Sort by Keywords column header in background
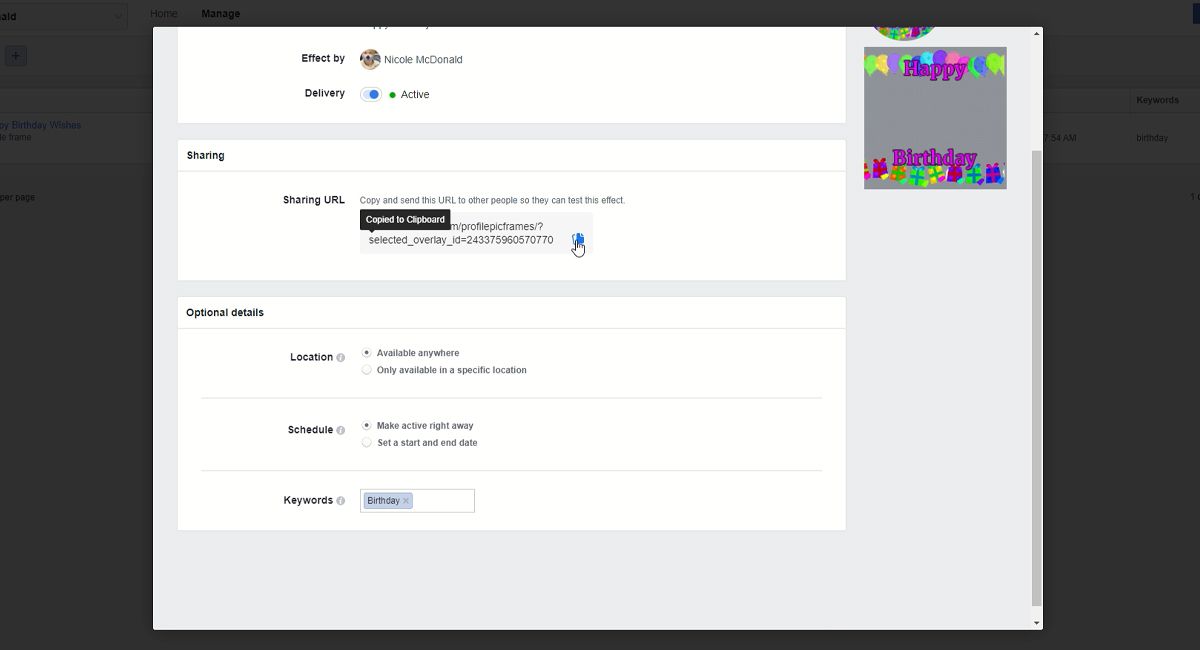Image resolution: width=1200 pixels, height=650 pixels. coord(1157,100)
